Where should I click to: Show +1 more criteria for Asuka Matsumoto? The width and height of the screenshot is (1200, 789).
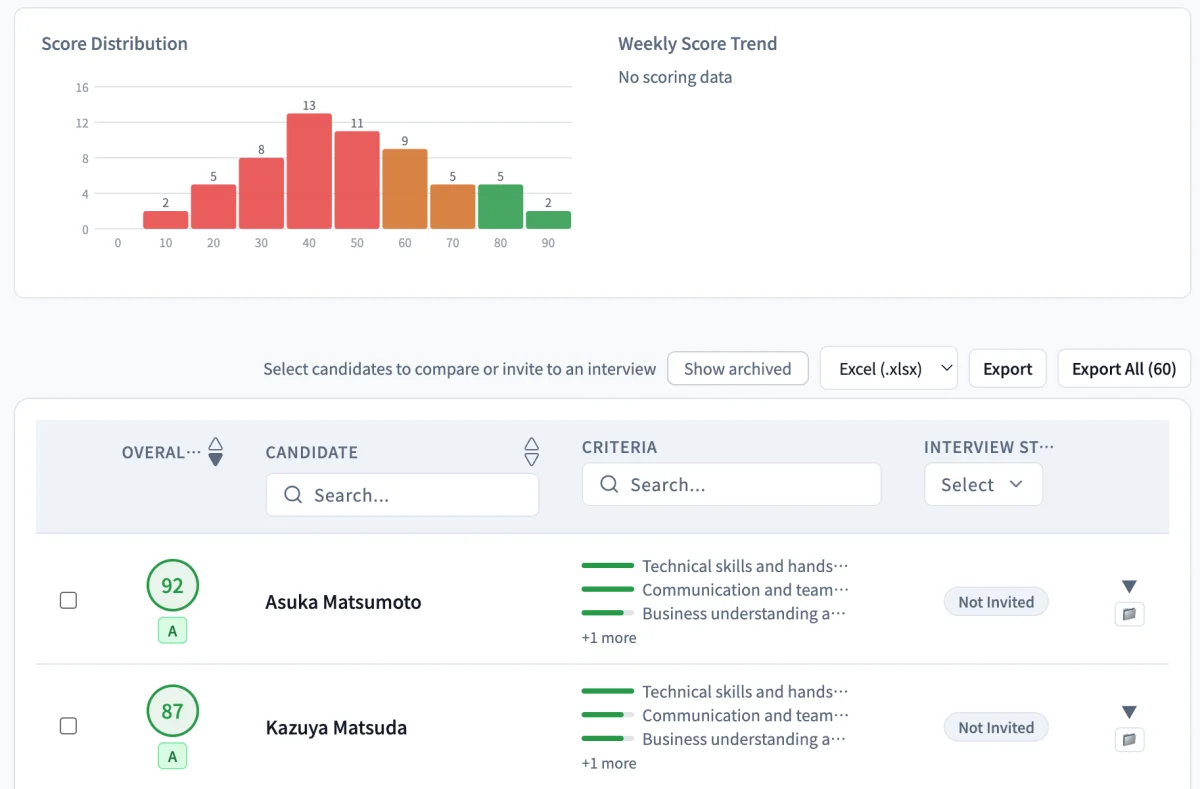pyautogui.click(x=609, y=638)
